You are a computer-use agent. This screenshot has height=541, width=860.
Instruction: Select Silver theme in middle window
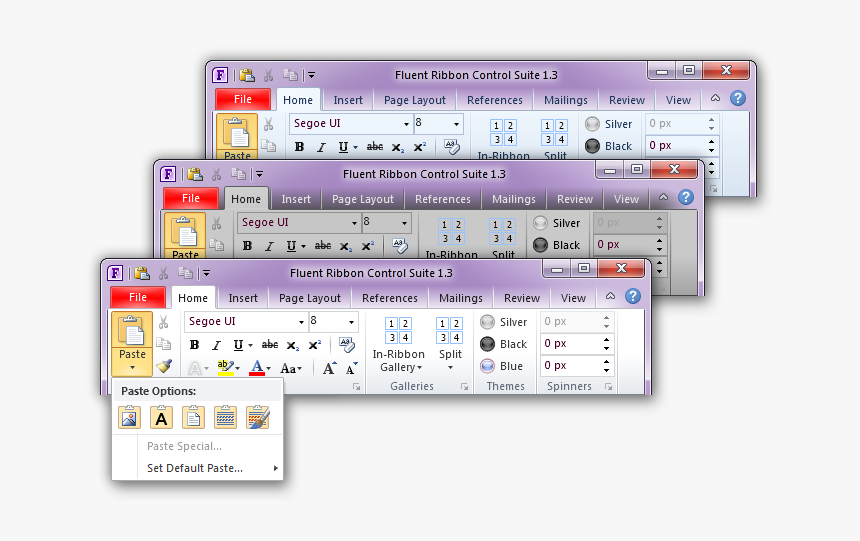[556, 223]
